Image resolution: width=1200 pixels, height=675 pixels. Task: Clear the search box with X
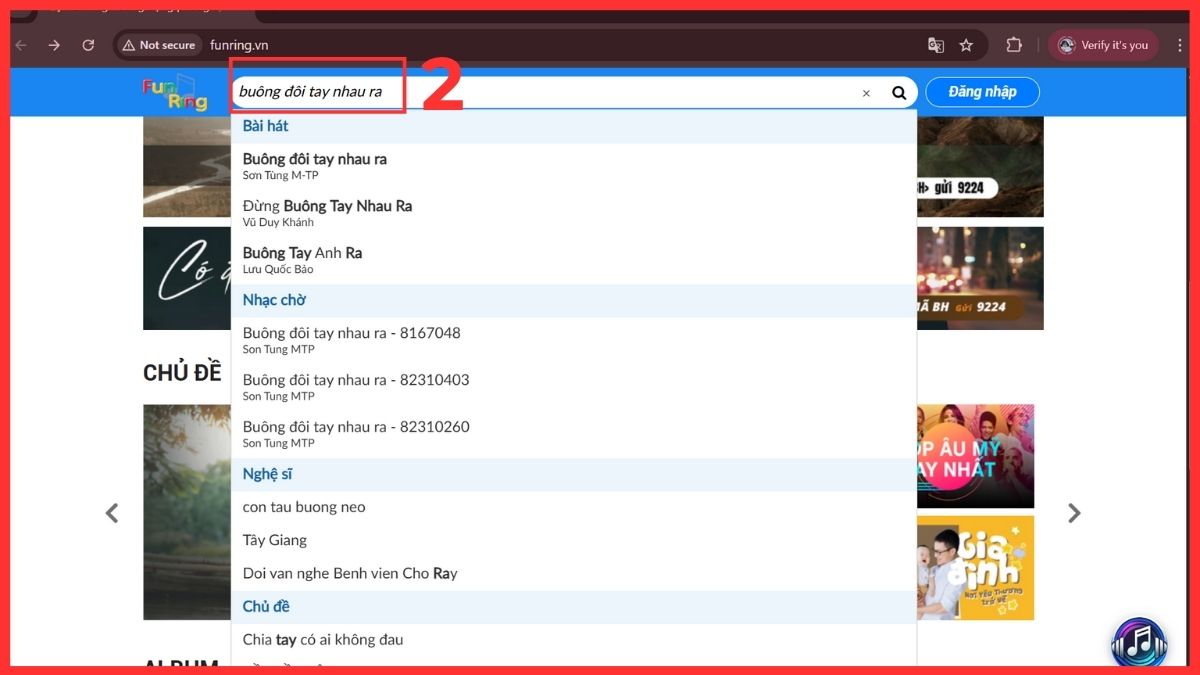866,93
